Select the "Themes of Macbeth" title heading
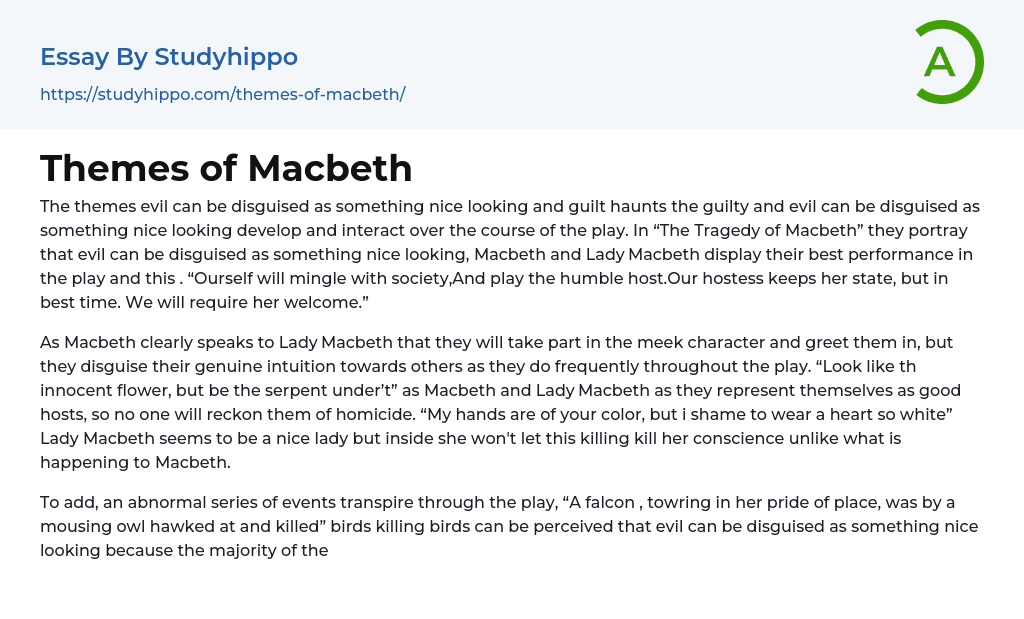Image resolution: width=1024 pixels, height=619 pixels. (x=226, y=168)
